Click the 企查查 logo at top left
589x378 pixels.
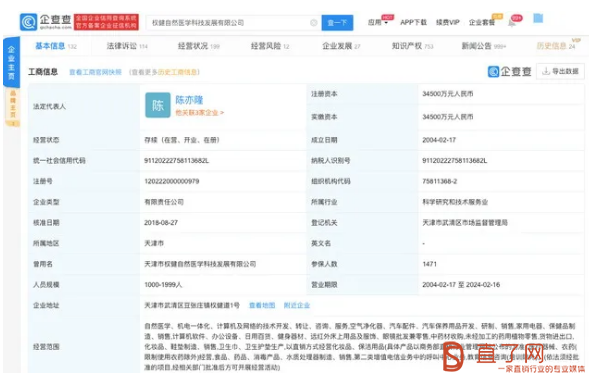(x=45, y=22)
